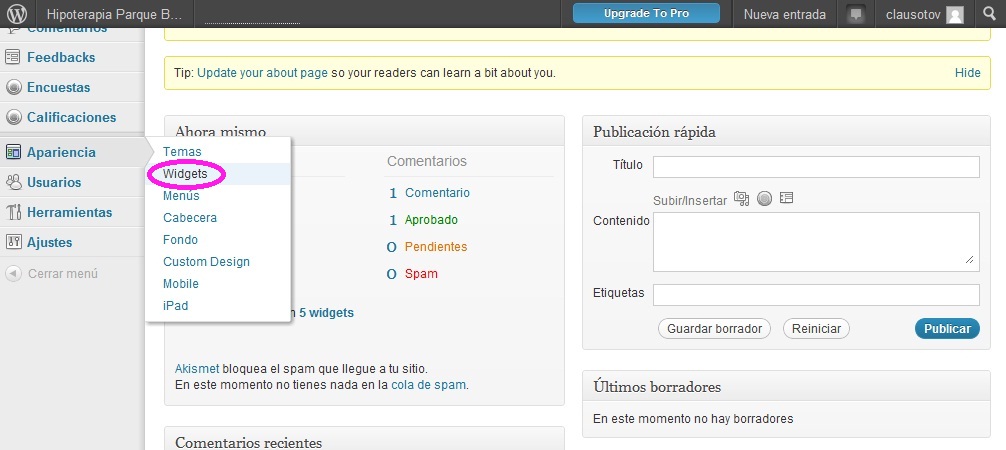Choose Custom Design in the submenu
The width and height of the screenshot is (1006, 450).
tap(206, 262)
